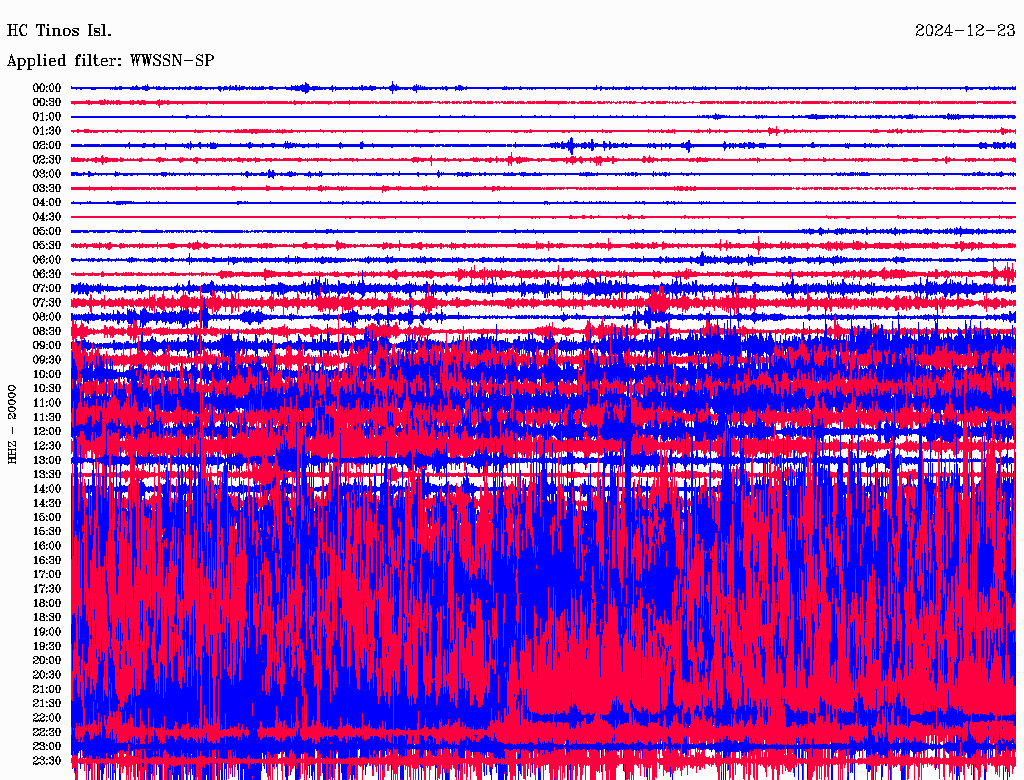Click the 20:00 time label

(47, 660)
